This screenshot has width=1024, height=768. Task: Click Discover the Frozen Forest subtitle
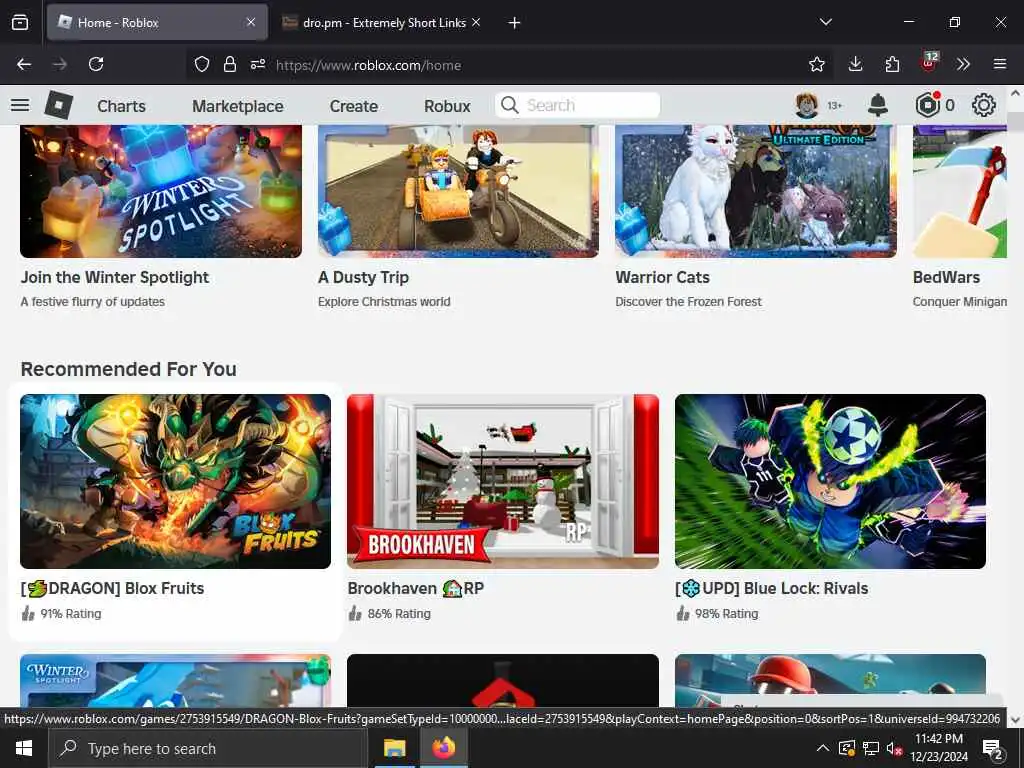(x=688, y=302)
